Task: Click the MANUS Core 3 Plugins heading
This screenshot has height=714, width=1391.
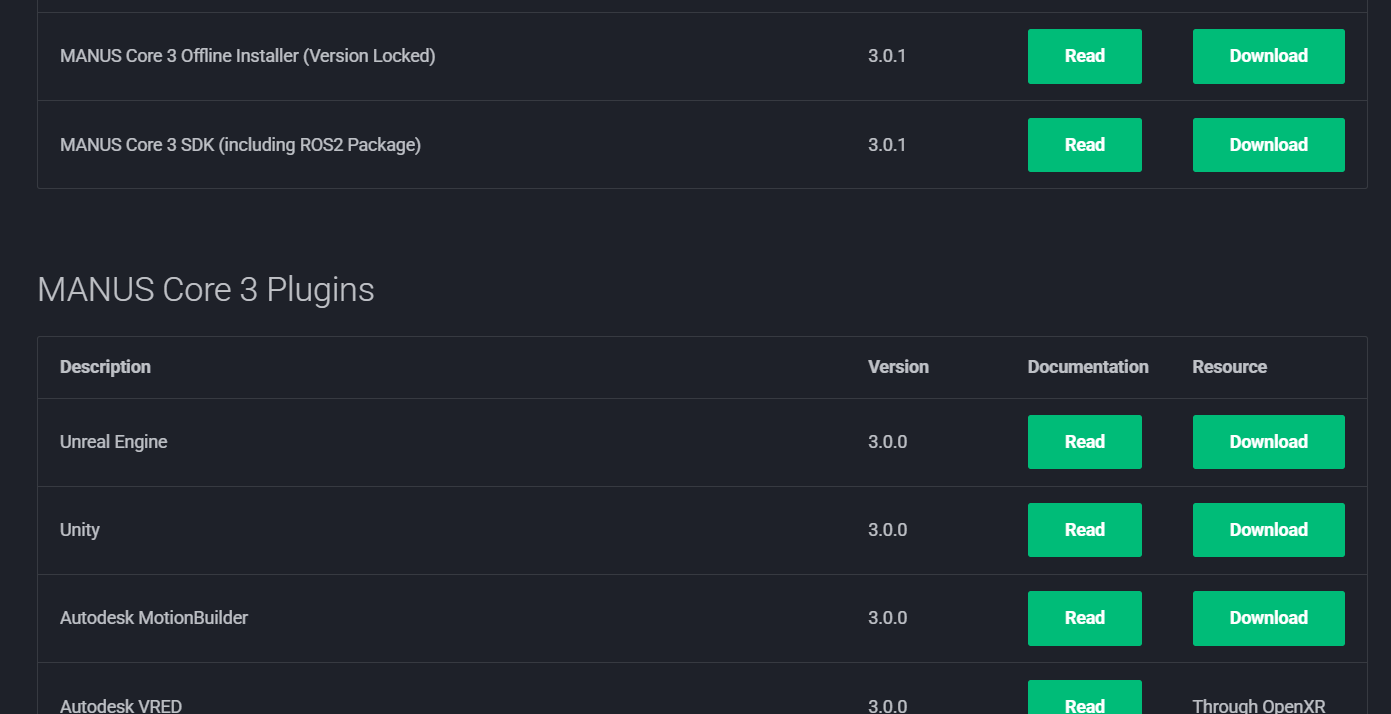Action: point(206,290)
